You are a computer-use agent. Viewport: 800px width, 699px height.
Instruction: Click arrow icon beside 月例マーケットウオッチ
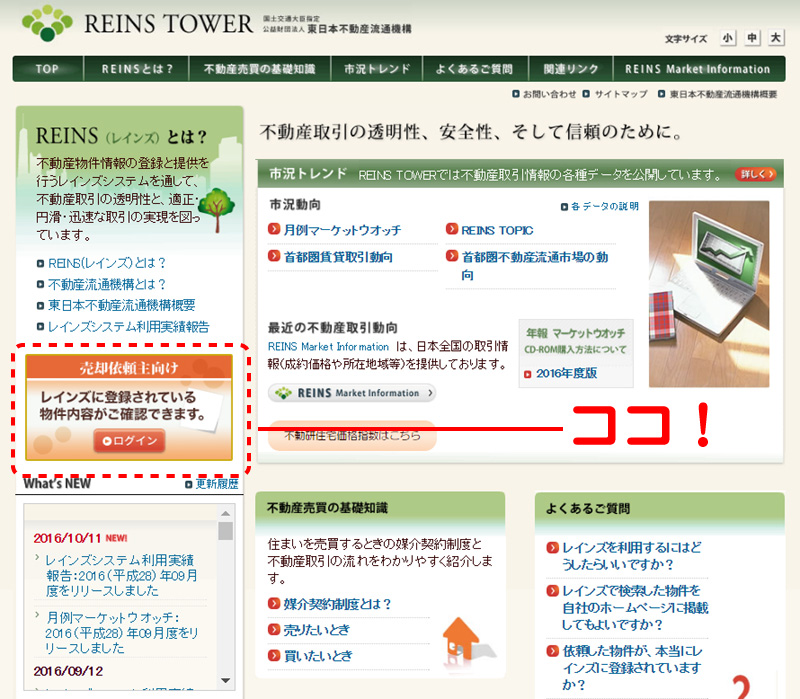point(274,229)
